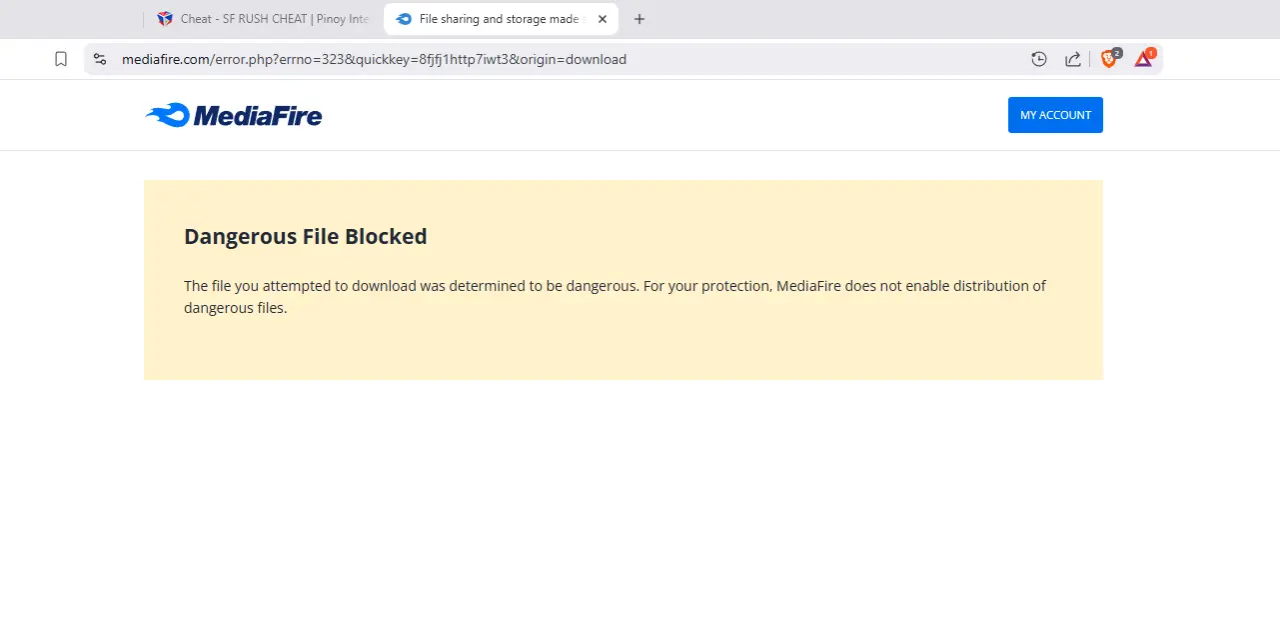Click the dangerous file explanation paragraph
Viewport: 1280px width, 624px height.
[x=615, y=297]
